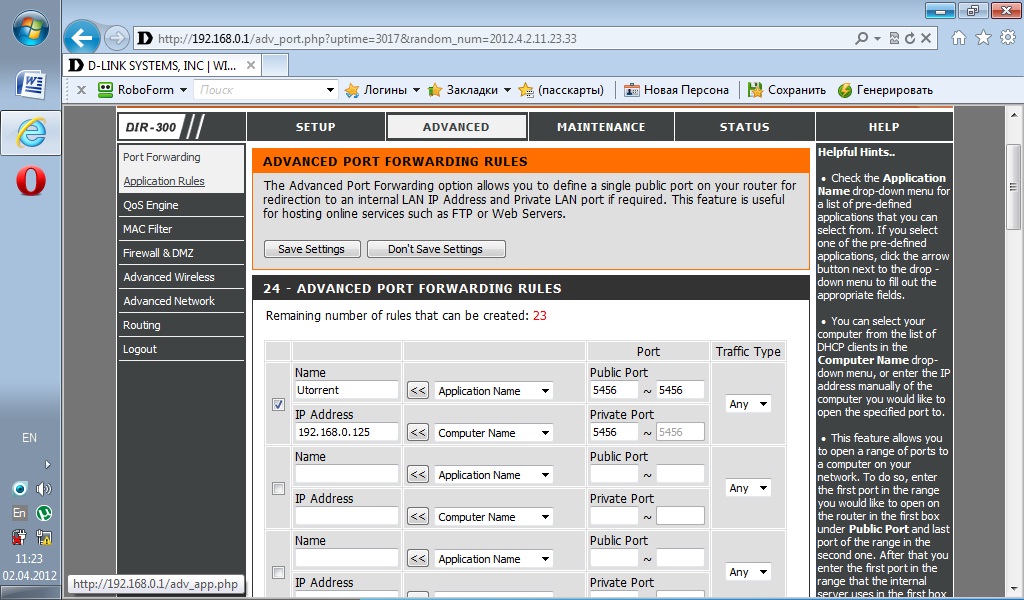Click the RoboForm Поиск search field
The width and height of the screenshot is (1024, 600).
coord(259,90)
